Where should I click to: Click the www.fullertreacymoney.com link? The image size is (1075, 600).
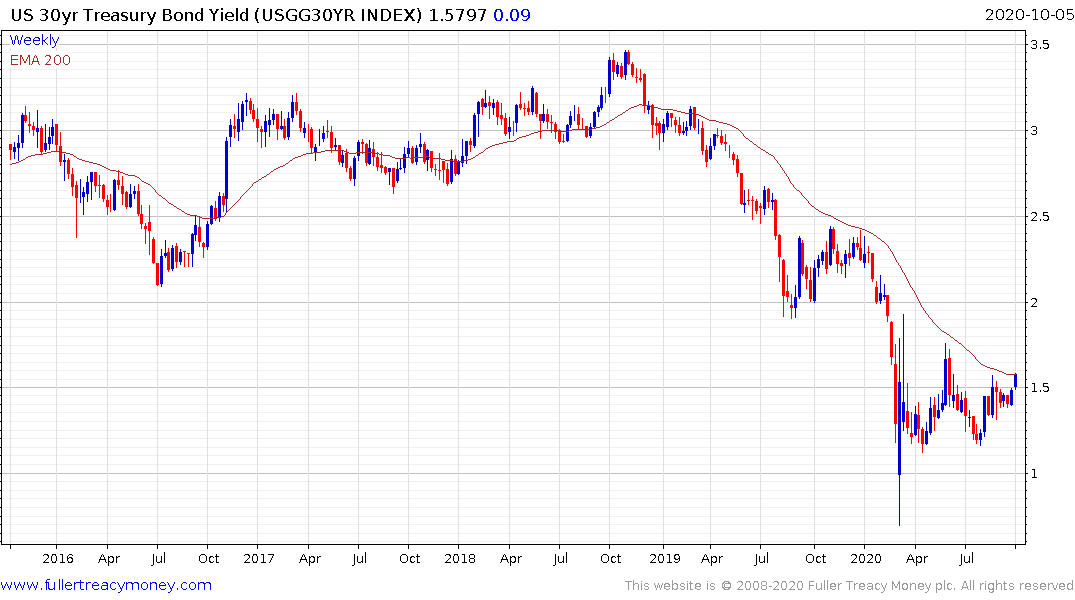(106, 585)
